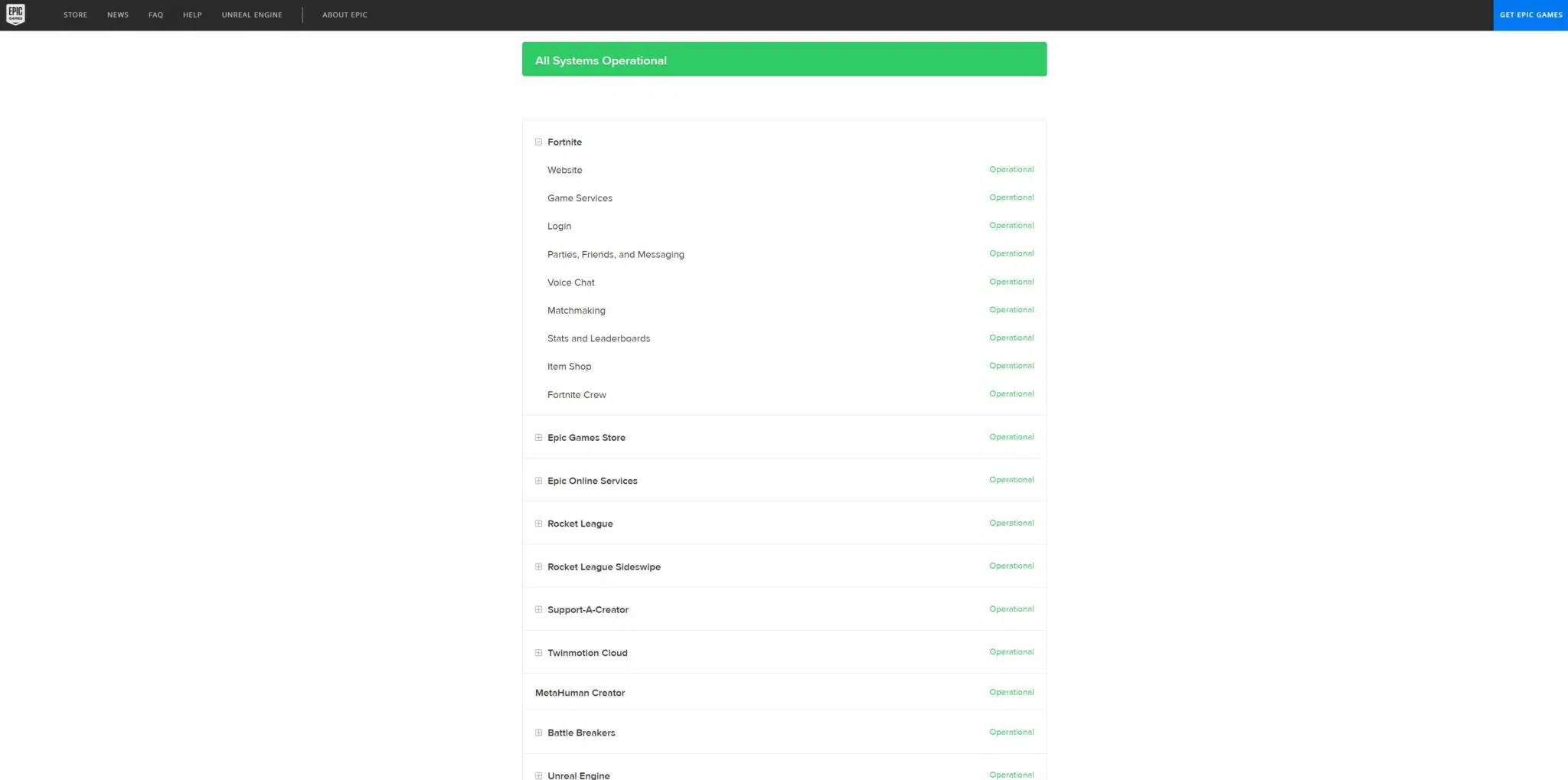Open the NEWS menu item
The width and height of the screenshot is (1568, 780).
tap(118, 15)
